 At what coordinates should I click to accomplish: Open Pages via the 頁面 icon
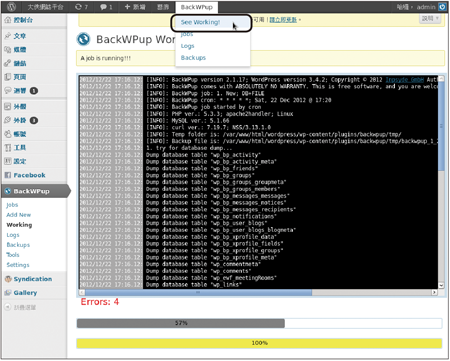8,77
